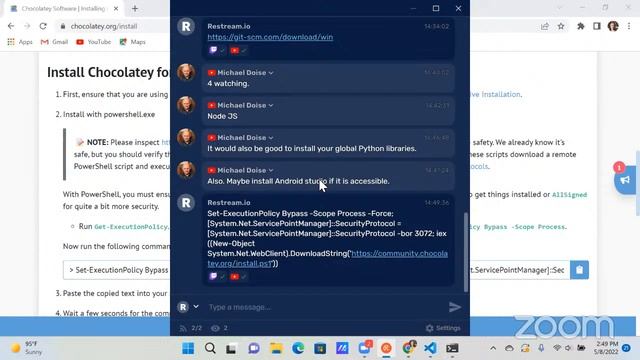Expand Michael Doise menu on '4 watching' message

click(x=271, y=73)
